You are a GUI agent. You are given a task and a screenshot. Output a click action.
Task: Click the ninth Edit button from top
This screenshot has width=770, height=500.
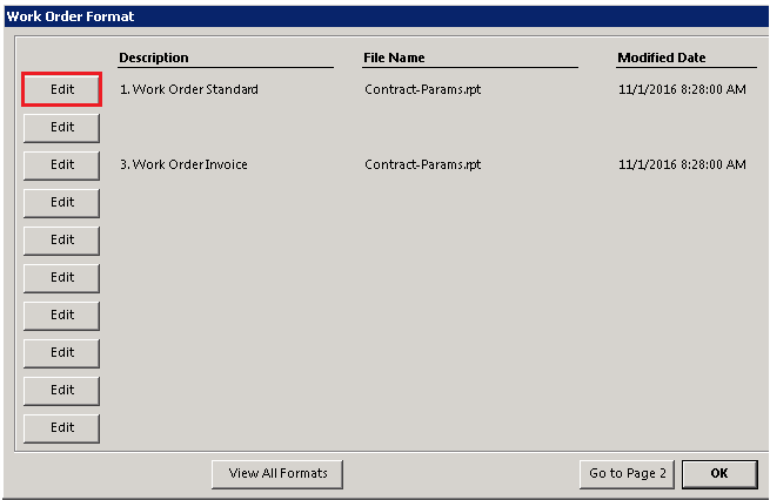[x=62, y=390]
